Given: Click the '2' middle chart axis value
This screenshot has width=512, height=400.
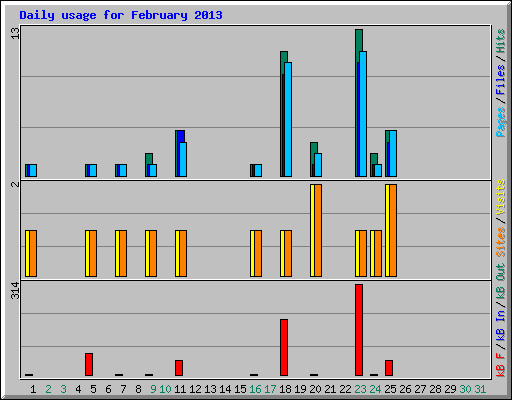Looking at the screenshot, I should (x=15, y=184).
